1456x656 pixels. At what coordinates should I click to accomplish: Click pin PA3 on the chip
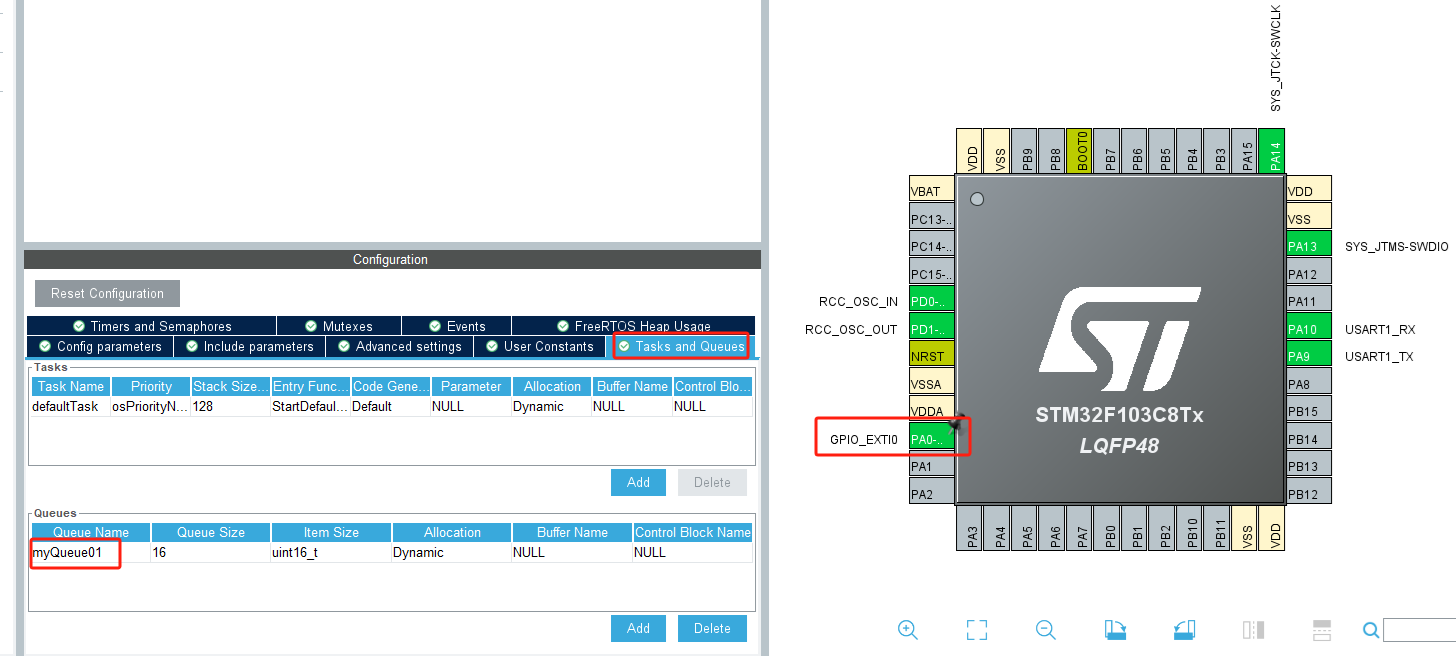point(969,528)
